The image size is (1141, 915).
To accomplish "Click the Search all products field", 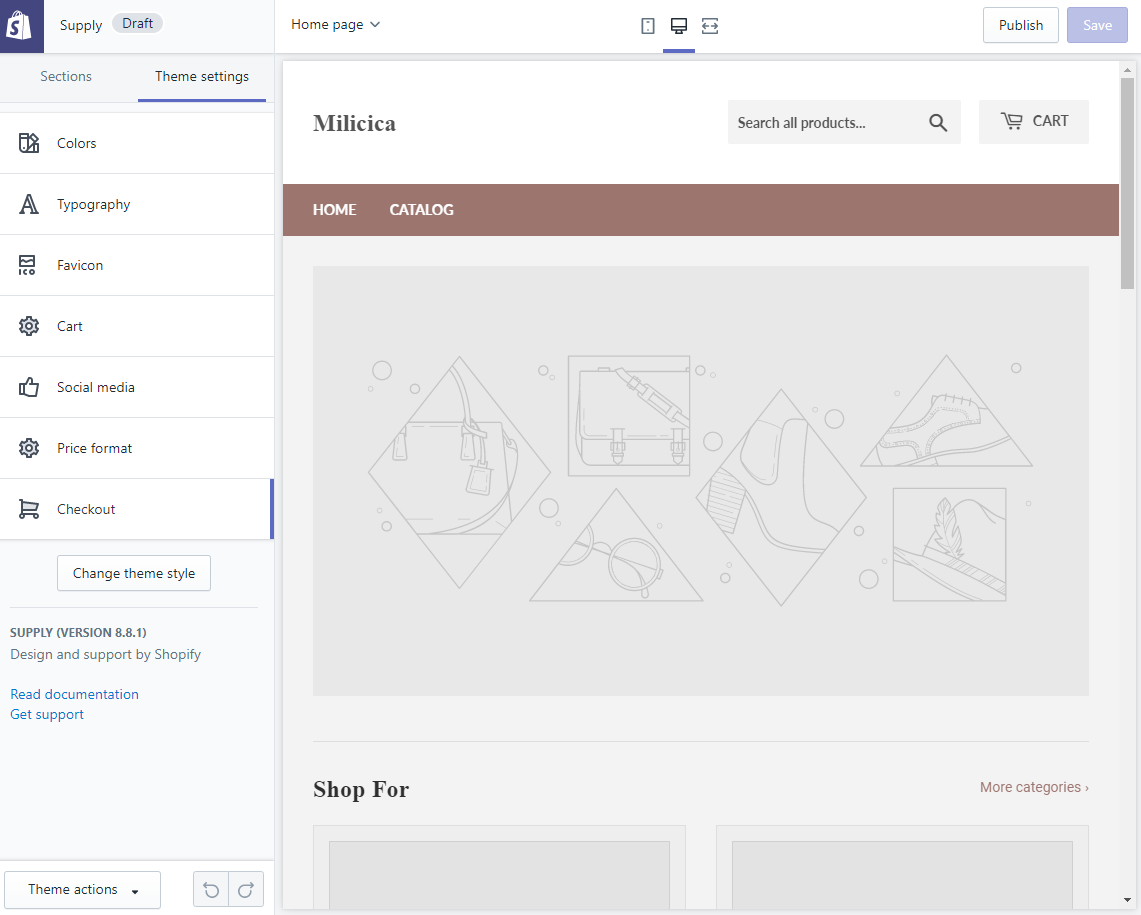I will [x=822, y=123].
